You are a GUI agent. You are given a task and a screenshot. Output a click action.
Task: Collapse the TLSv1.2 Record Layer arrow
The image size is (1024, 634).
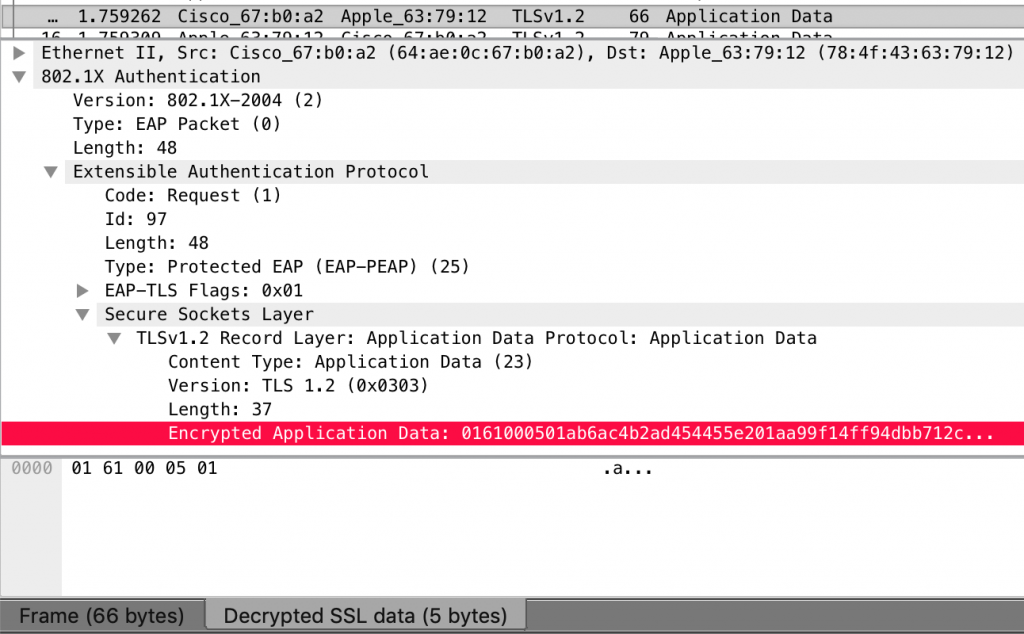(115, 339)
